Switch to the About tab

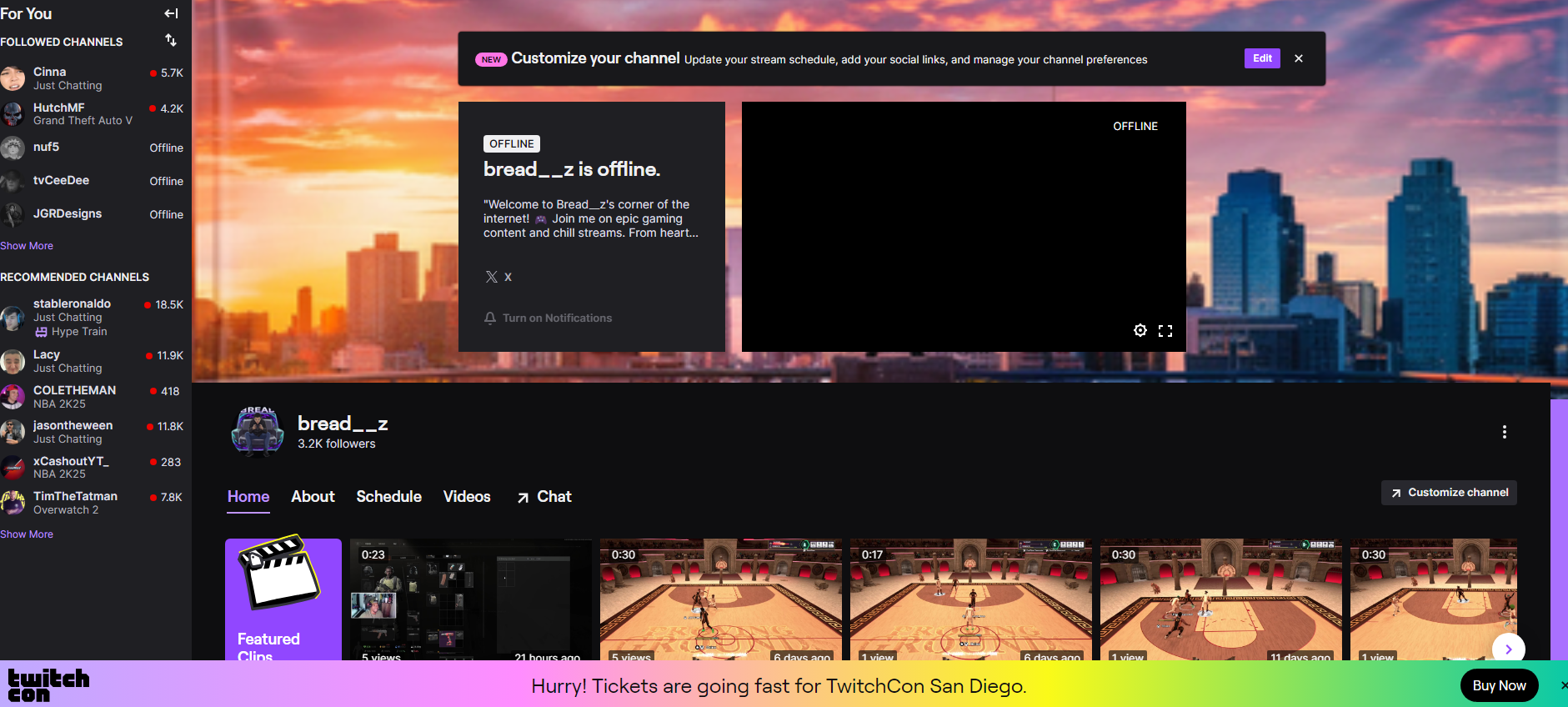click(313, 497)
